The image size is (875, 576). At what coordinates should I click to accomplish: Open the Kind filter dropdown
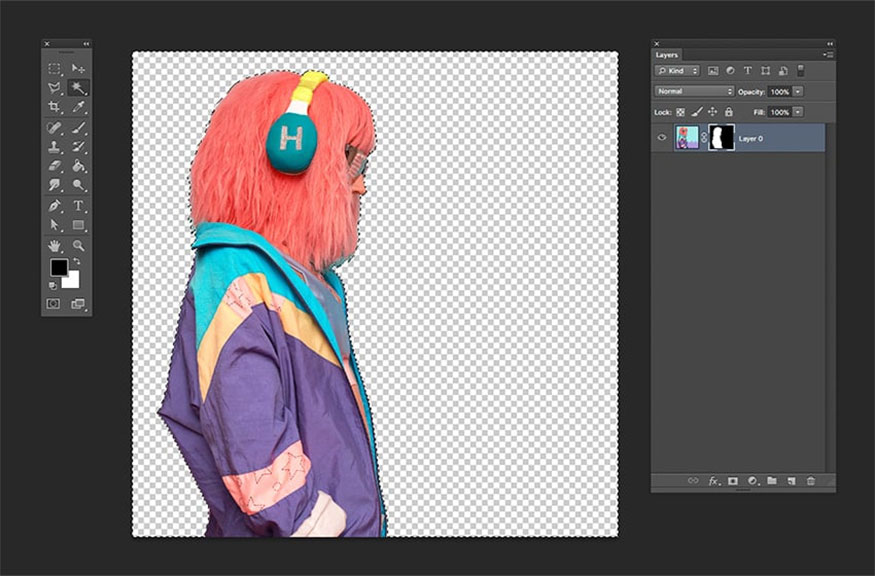click(677, 71)
